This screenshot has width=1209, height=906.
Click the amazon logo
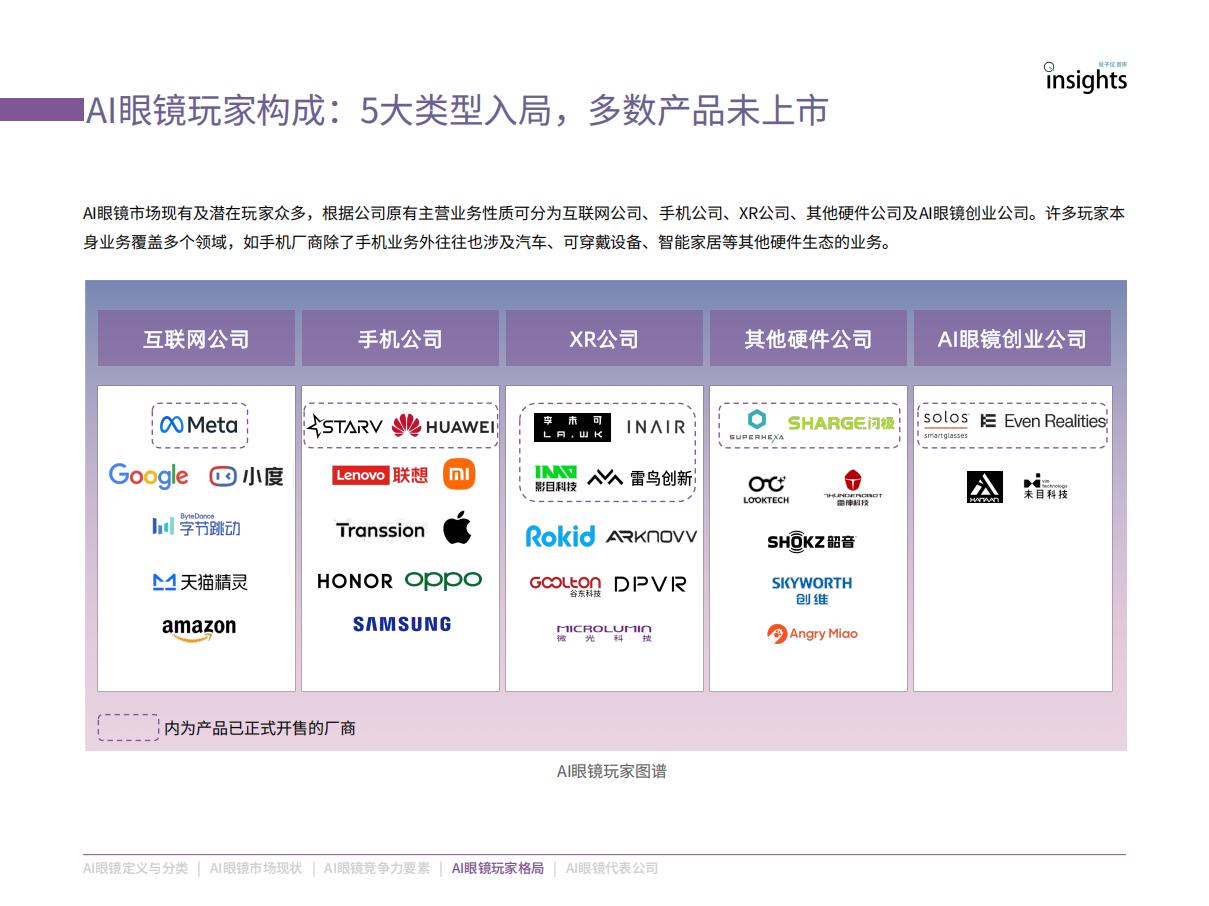tap(199, 629)
